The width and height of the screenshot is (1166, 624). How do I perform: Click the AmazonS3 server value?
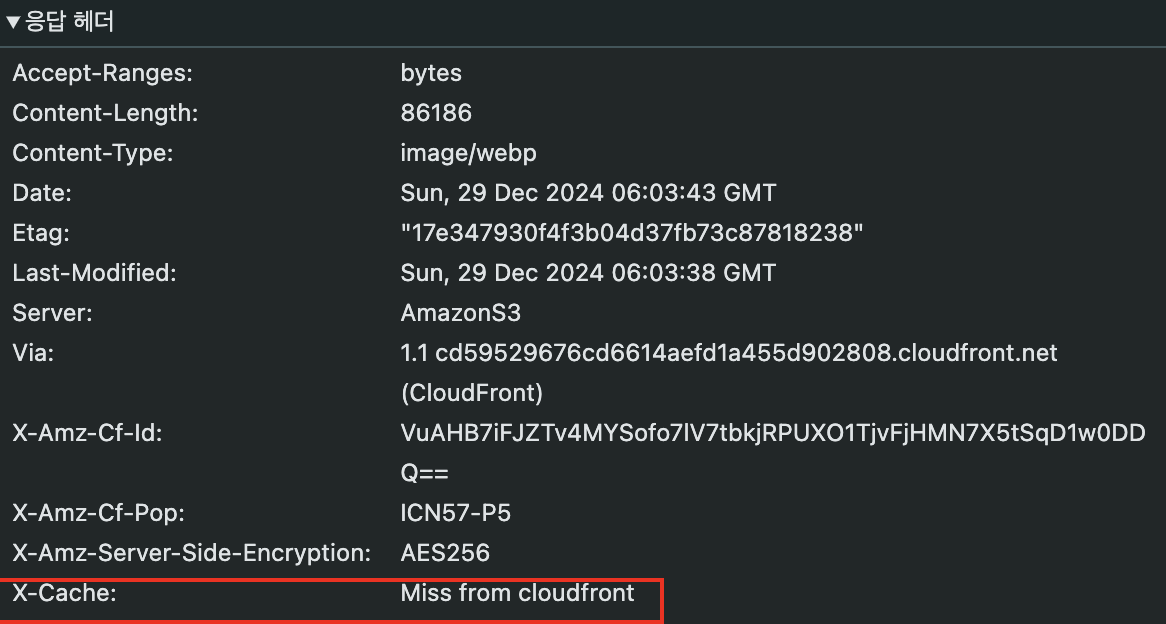(460, 313)
